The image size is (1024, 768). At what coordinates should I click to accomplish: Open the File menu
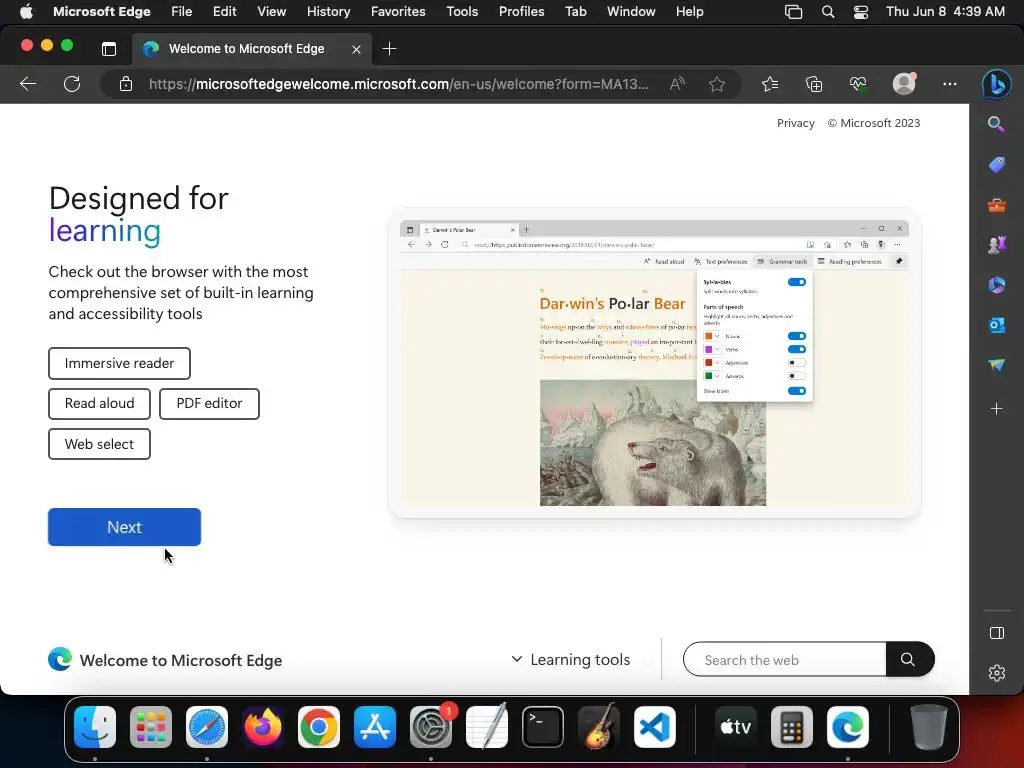[x=182, y=12]
